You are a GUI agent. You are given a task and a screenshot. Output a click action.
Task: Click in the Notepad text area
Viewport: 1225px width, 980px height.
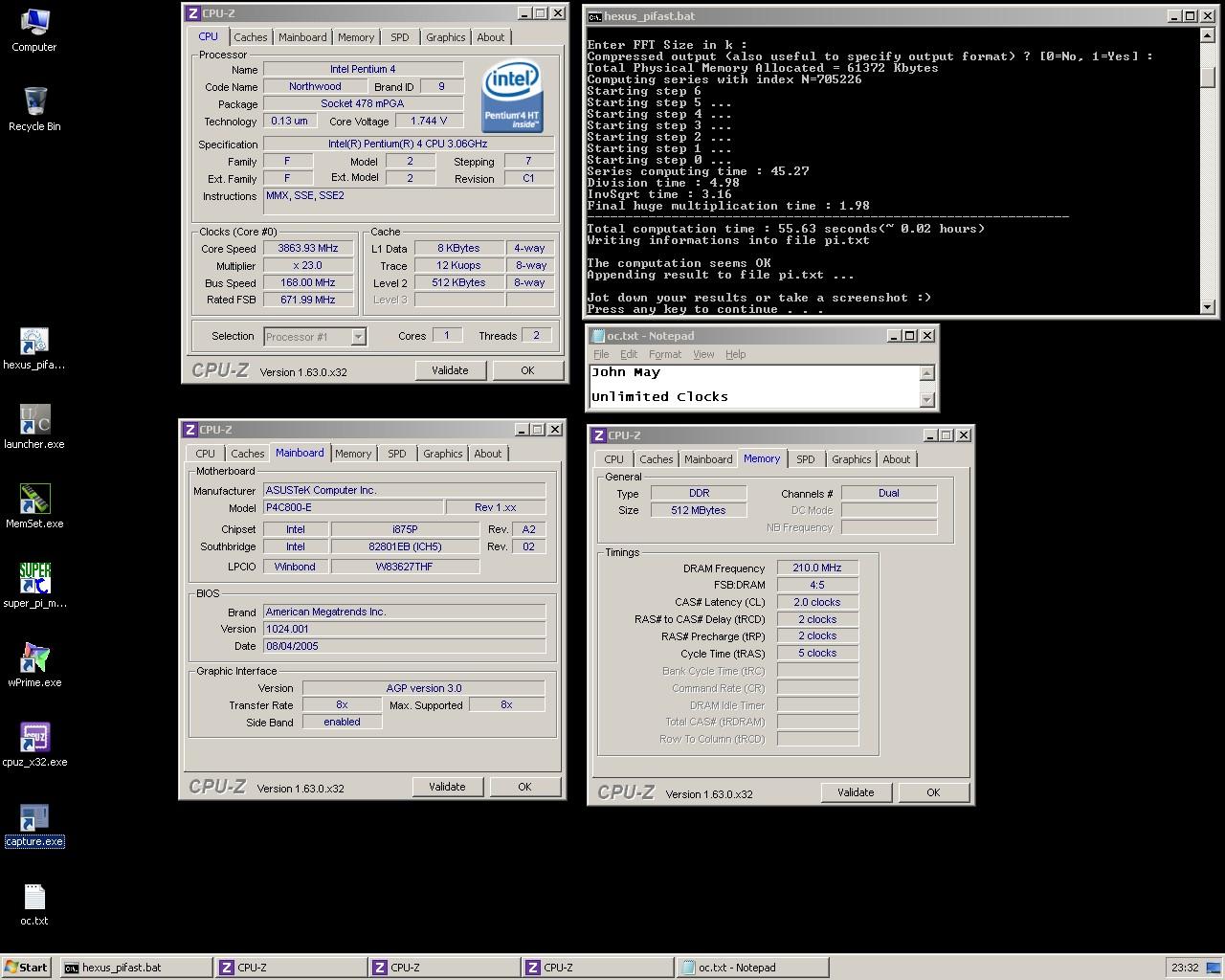click(754, 386)
